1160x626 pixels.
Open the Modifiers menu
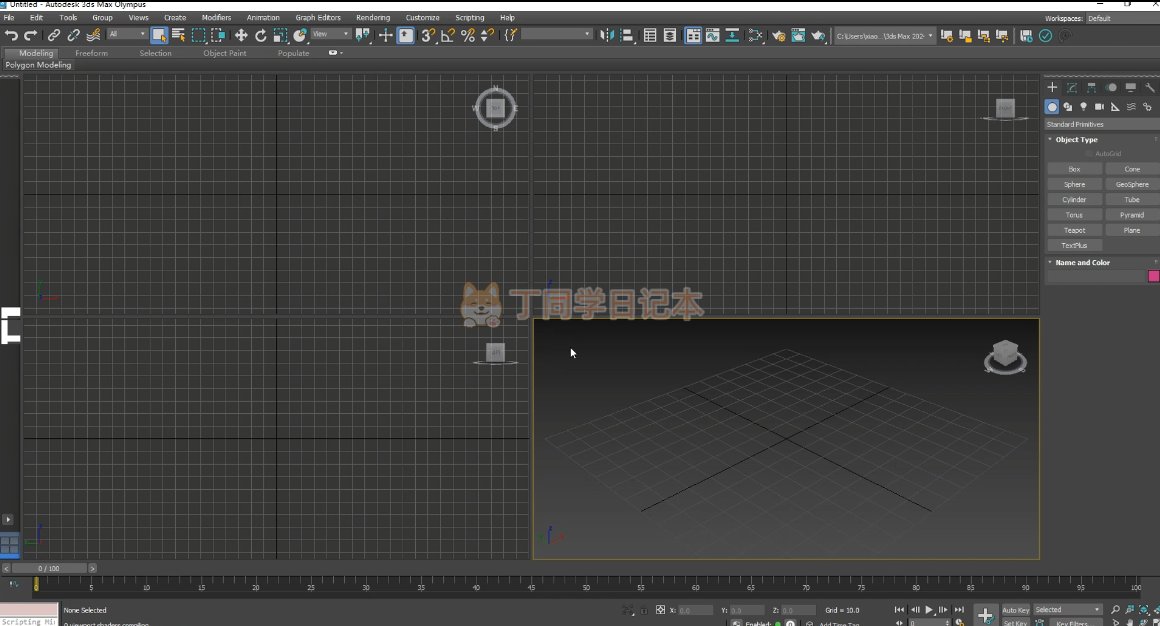pyautogui.click(x=216, y=18)
